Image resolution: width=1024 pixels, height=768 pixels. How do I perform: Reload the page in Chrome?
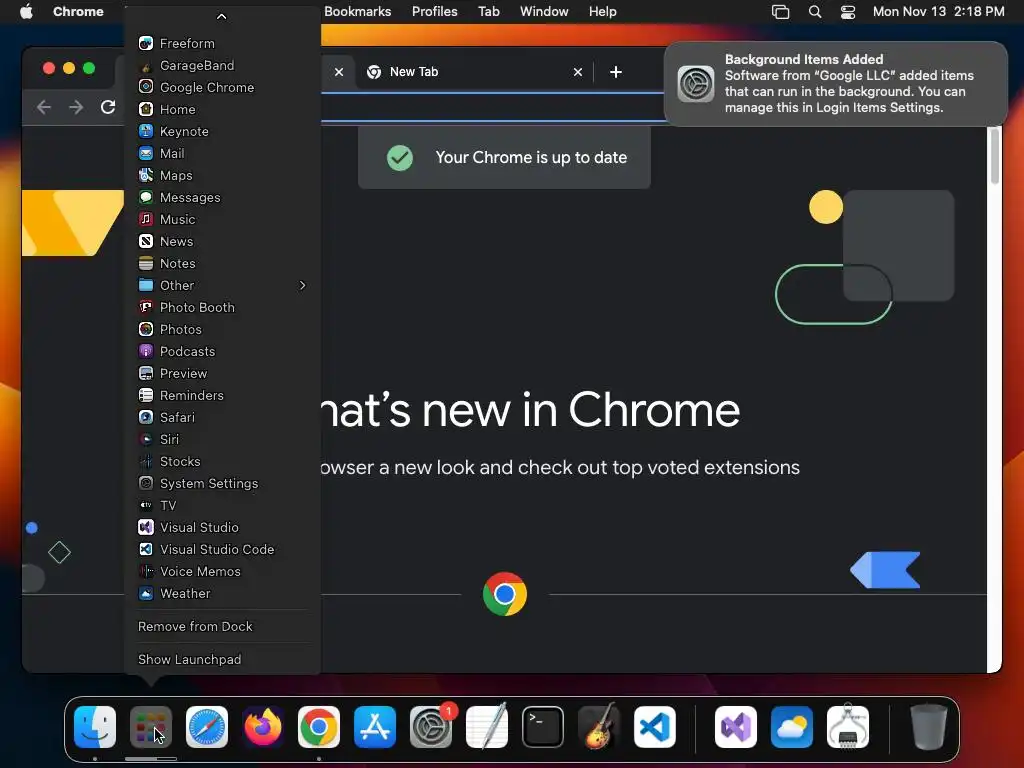click(x=108, y=106)
